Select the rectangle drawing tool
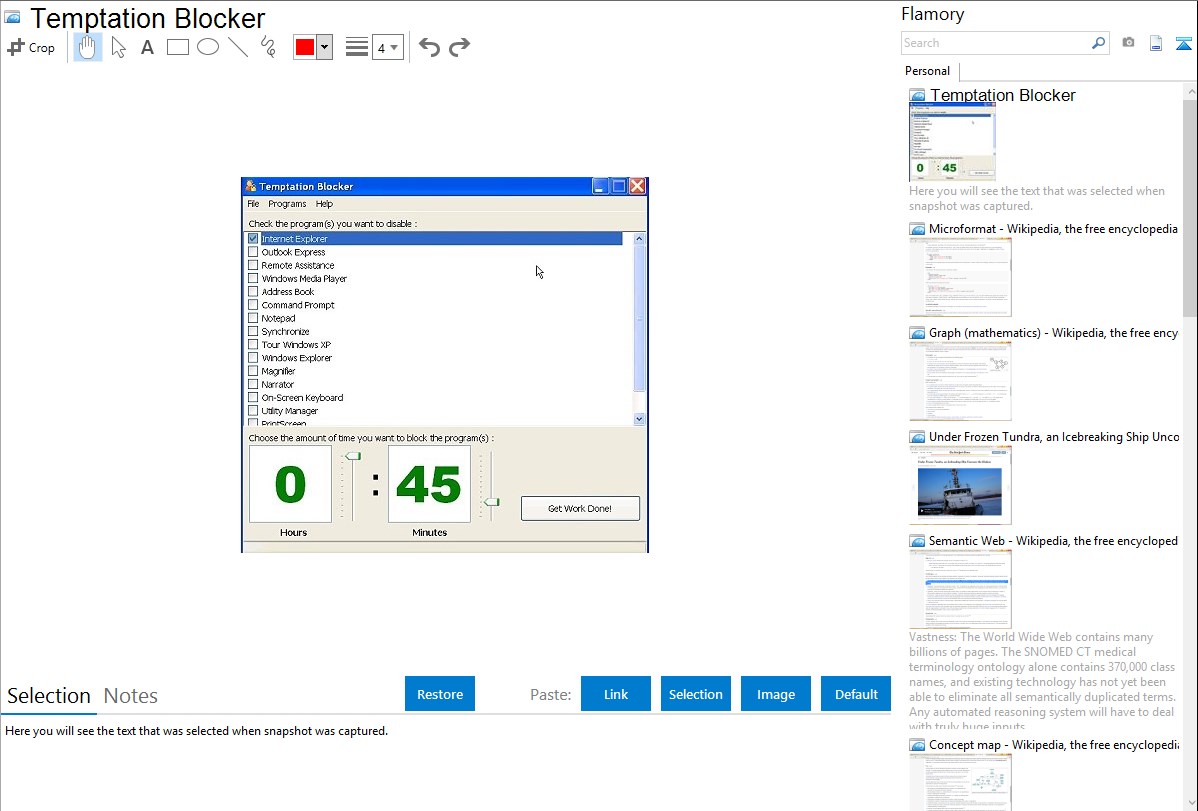Viewport: 1198px width, 811px height. pyautogui.click(x=177, y=47)
